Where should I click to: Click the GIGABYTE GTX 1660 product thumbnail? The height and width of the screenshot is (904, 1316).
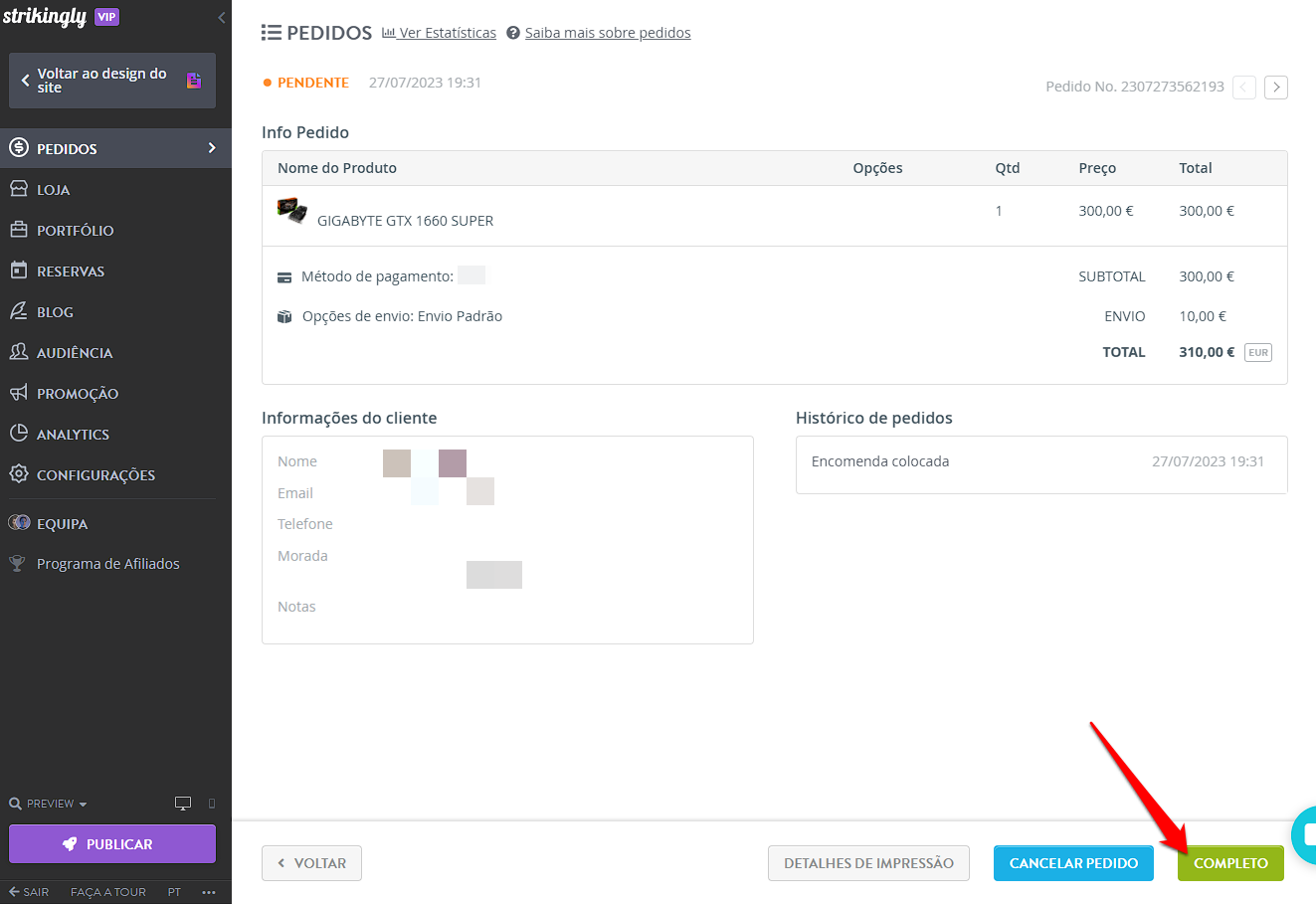coord(291,210)
